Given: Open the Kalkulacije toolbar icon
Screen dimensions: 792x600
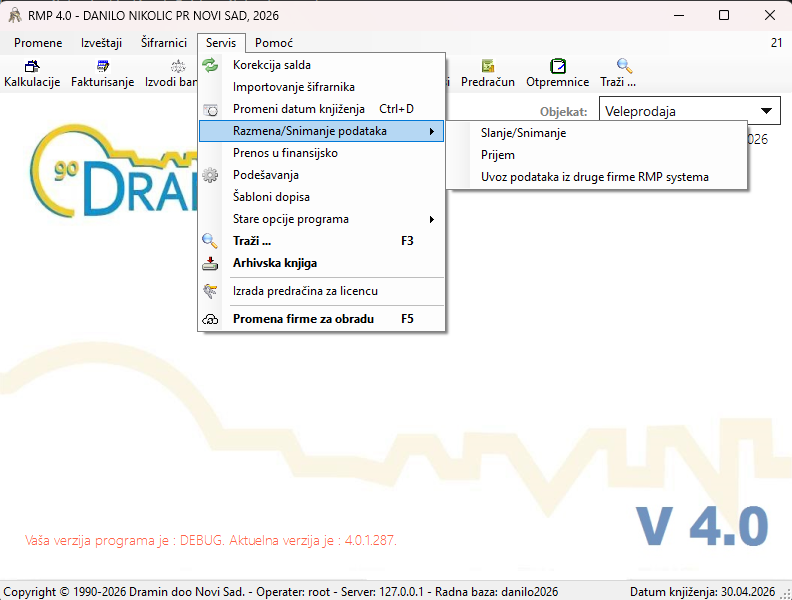Looking at the screenshot, I should [32, 66].
